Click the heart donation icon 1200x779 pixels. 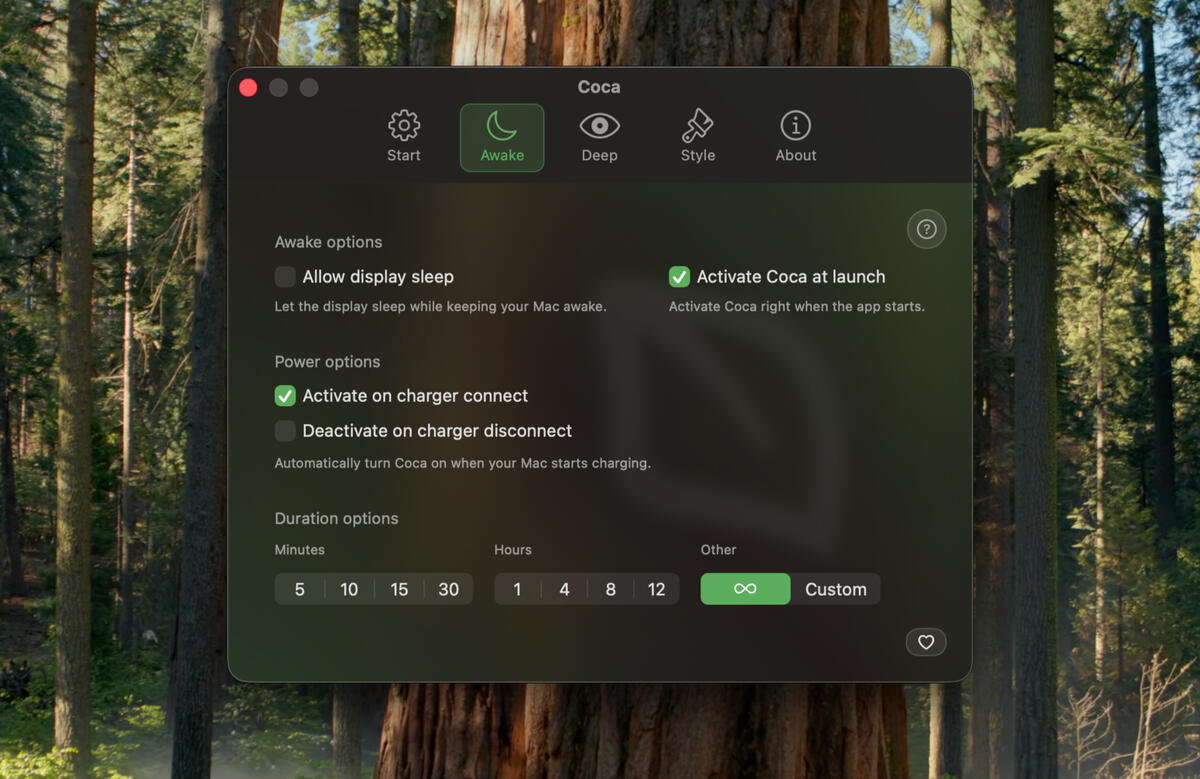click(925, 642)
